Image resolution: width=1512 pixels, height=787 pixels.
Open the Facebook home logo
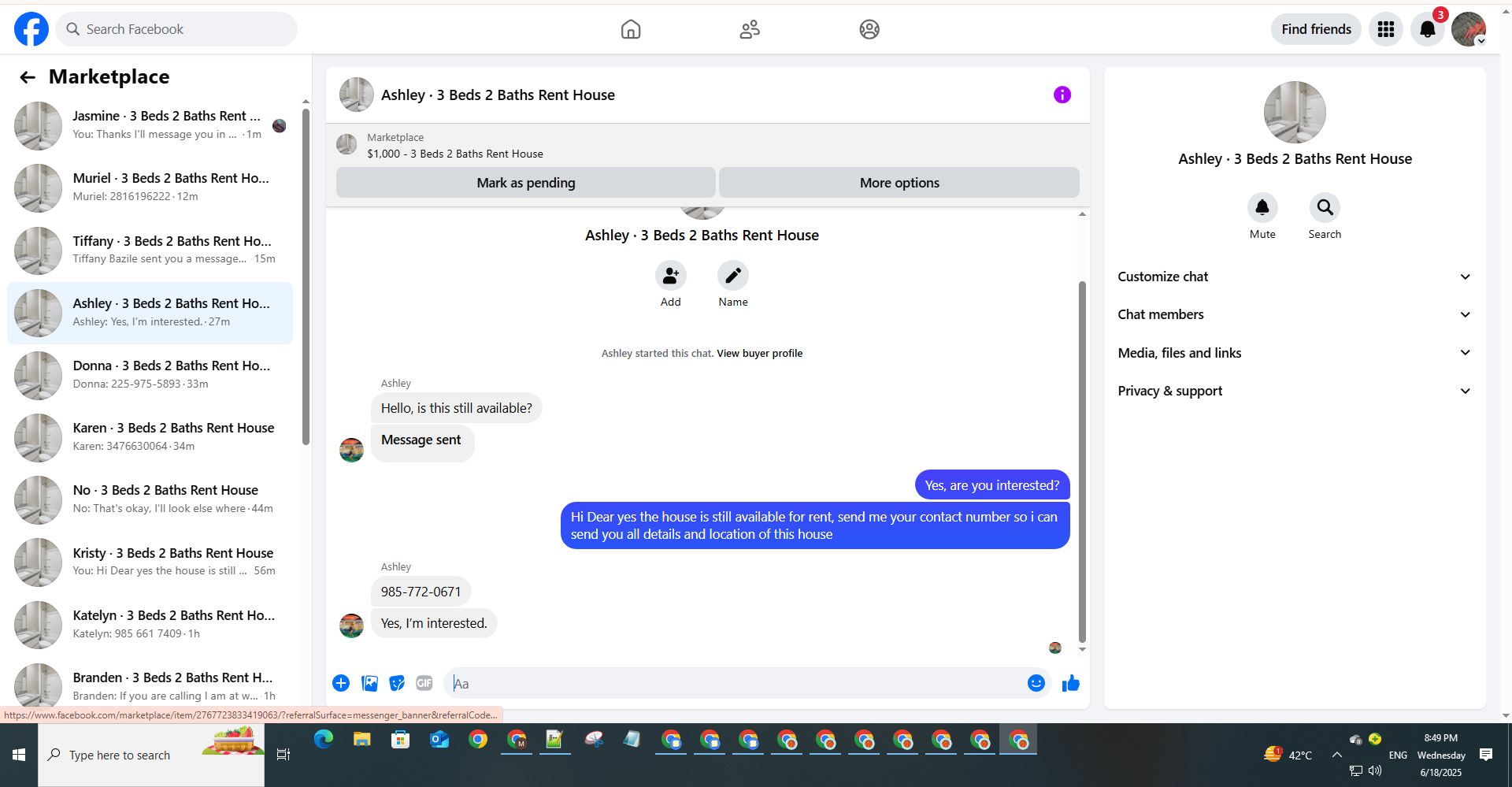point(31,29)
